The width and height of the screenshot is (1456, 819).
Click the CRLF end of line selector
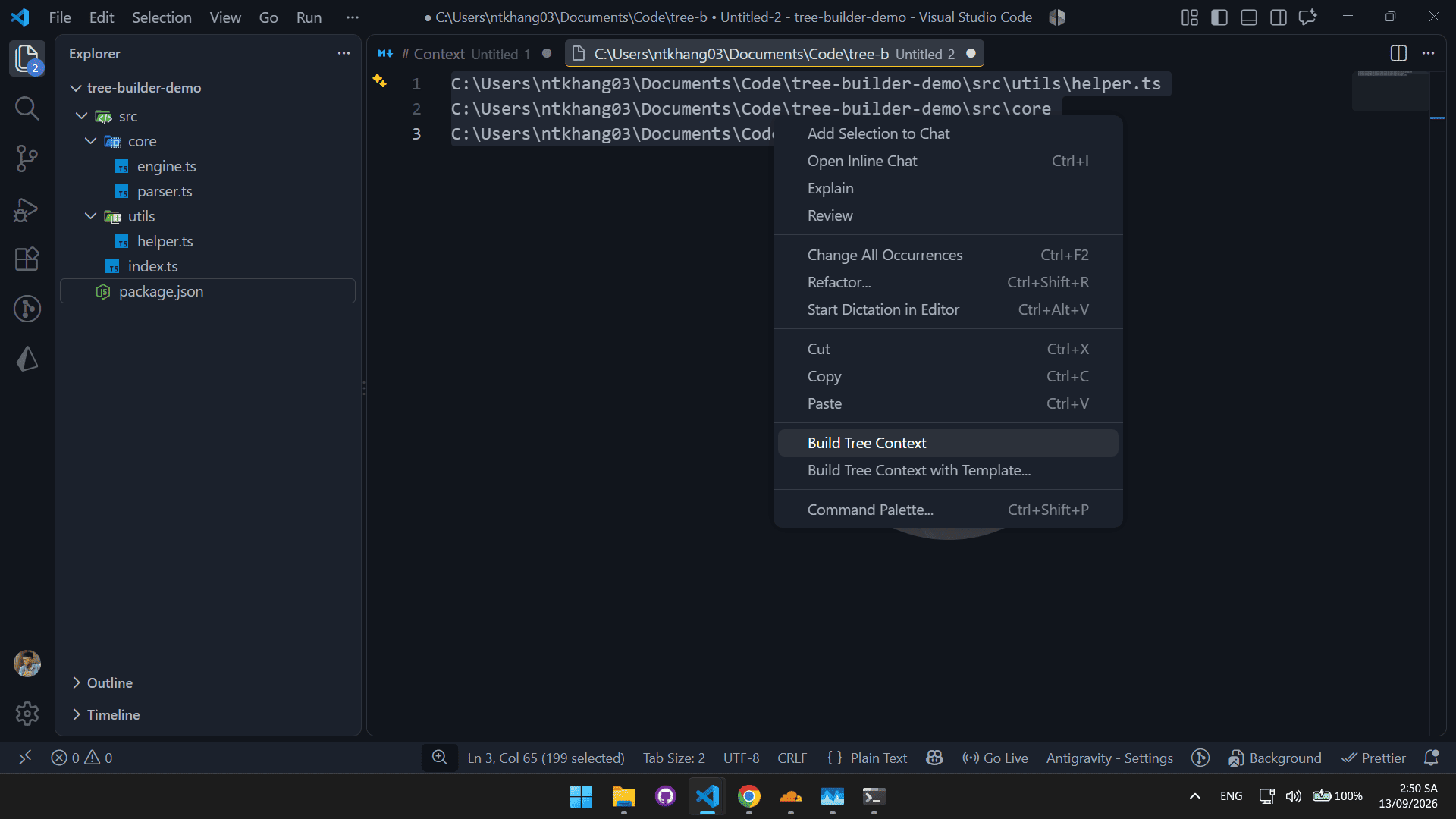point(792,758)
